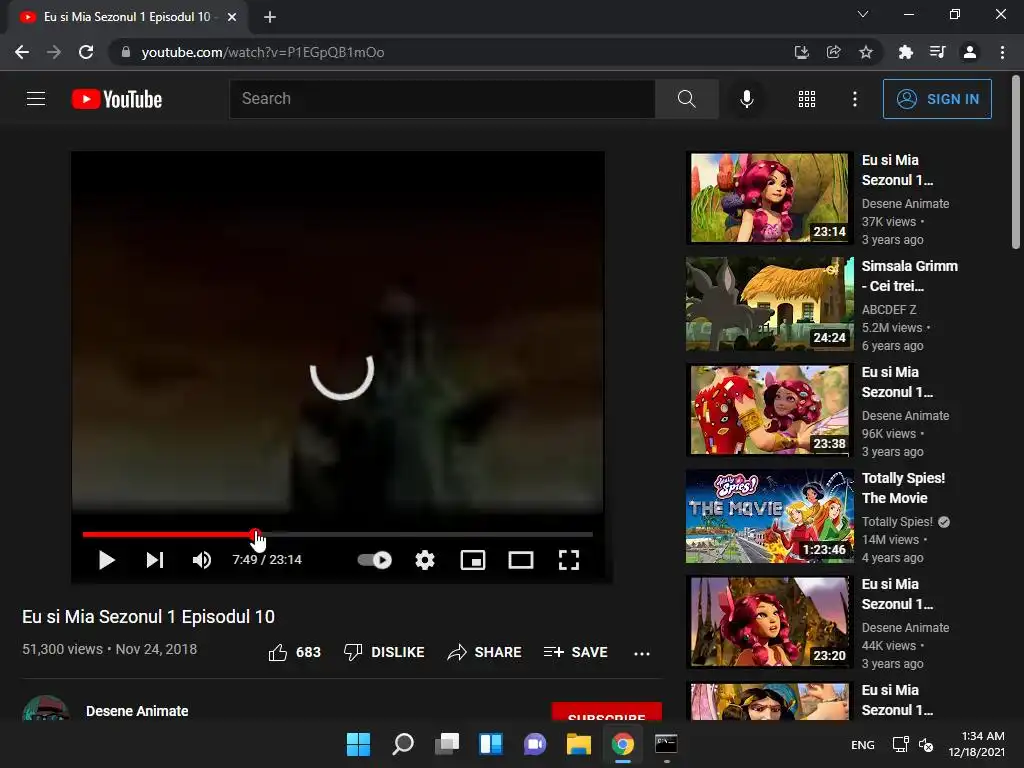Viewport: 1024px width, 768px height.
Task: Open the terminal app on taskbar
Action: (666, 744)
